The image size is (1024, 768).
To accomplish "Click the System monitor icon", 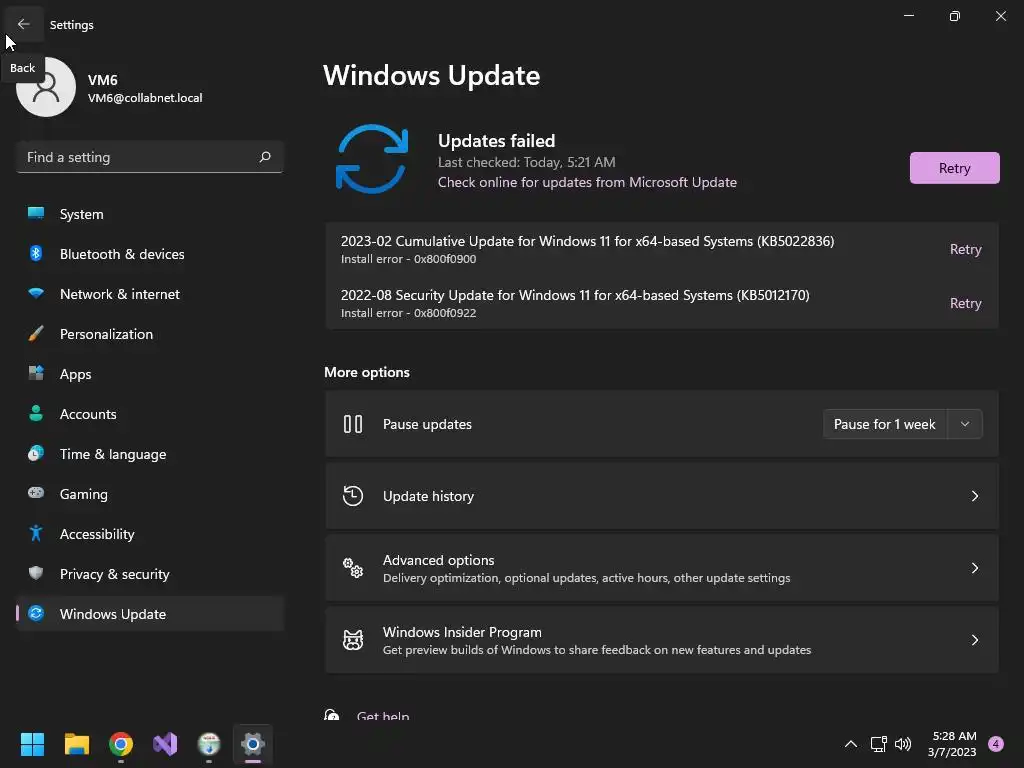I will [36, 214].
